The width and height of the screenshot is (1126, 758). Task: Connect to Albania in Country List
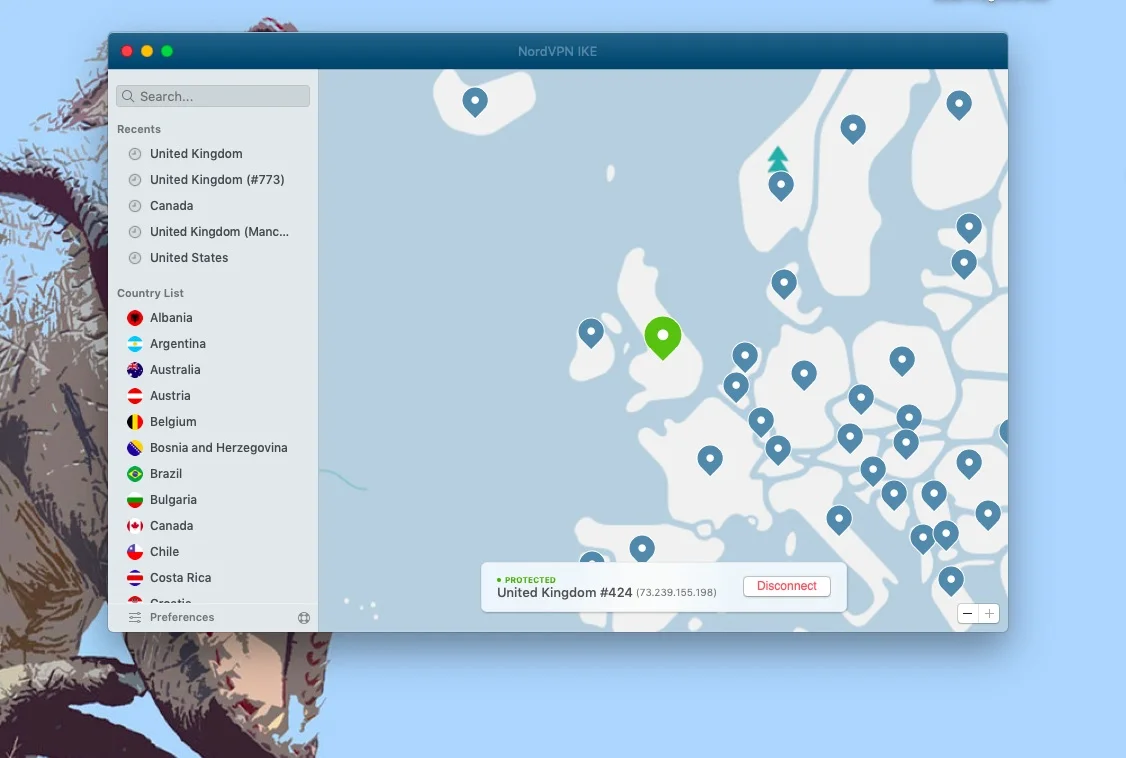pos(171,318)
